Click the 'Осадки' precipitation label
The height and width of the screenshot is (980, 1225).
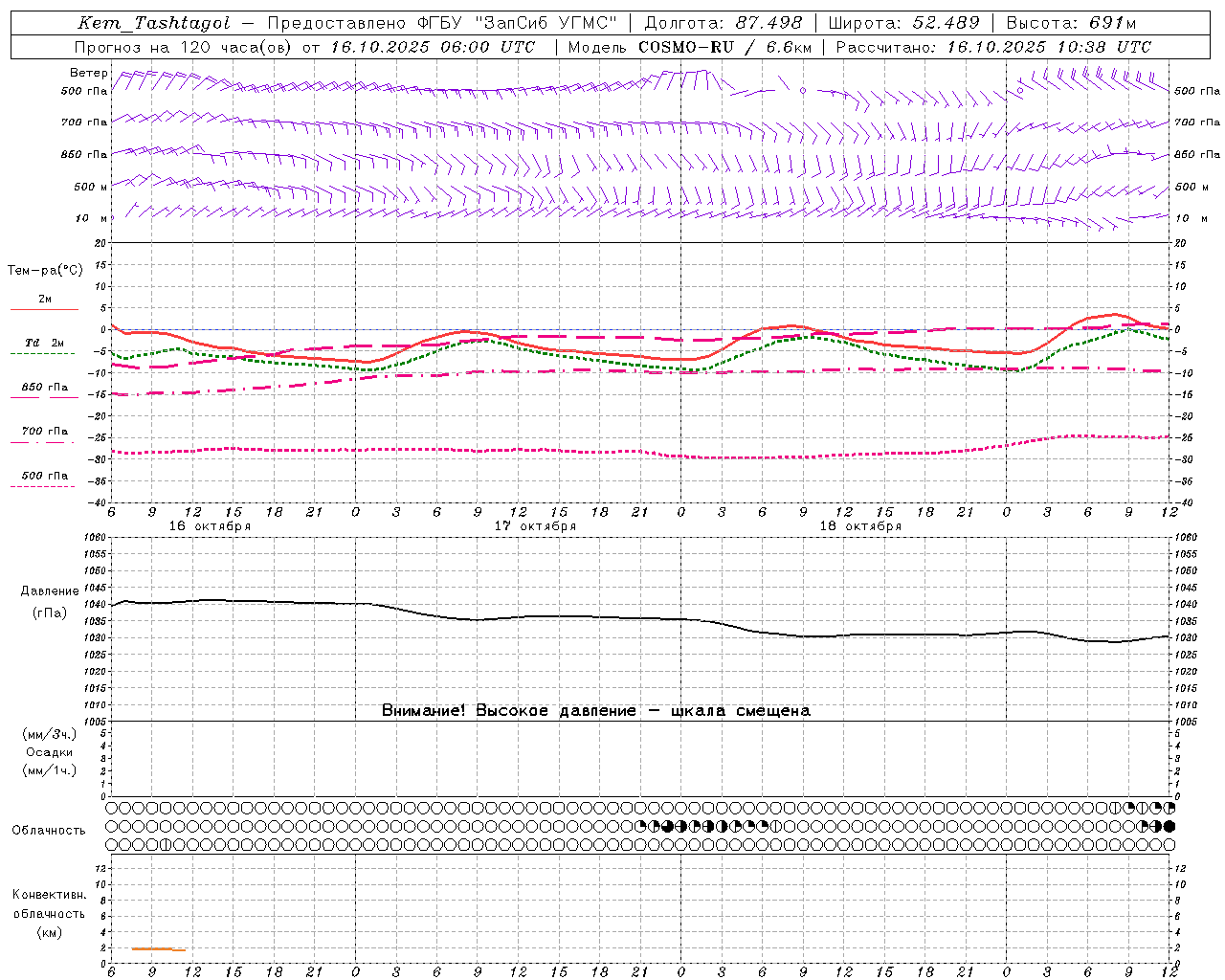pyautogui.click(x=50, y=752)
